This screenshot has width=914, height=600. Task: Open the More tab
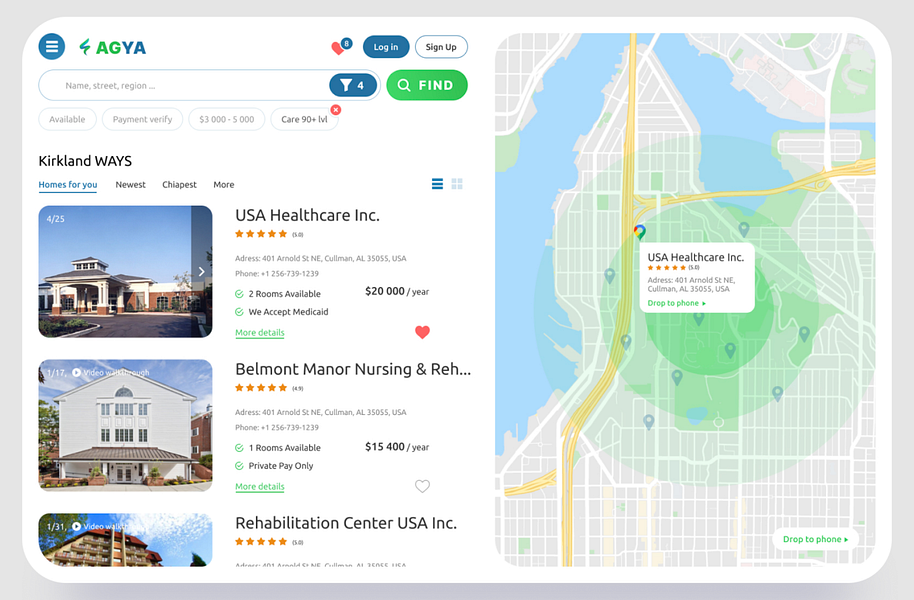pos(224,185)
